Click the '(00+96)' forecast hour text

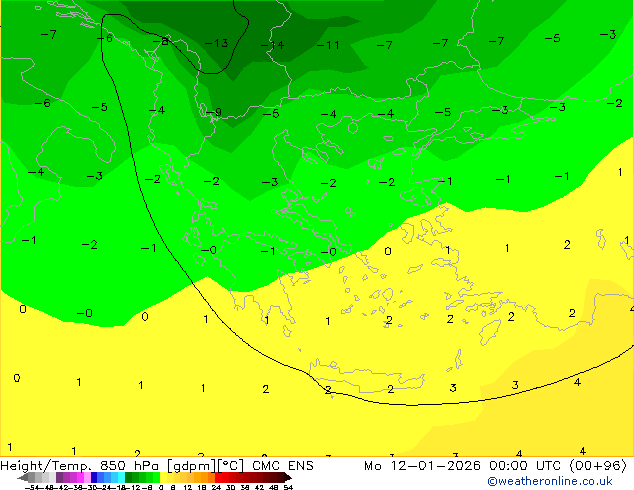(598, 466)
